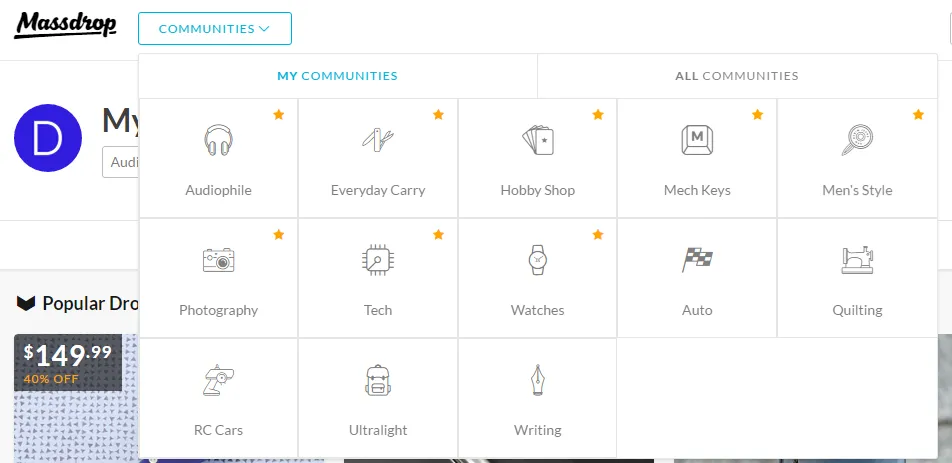The width and height of the screenshot is (952, 463).
Task: Toggle the Tech community star
Action: tap(438, 235)
